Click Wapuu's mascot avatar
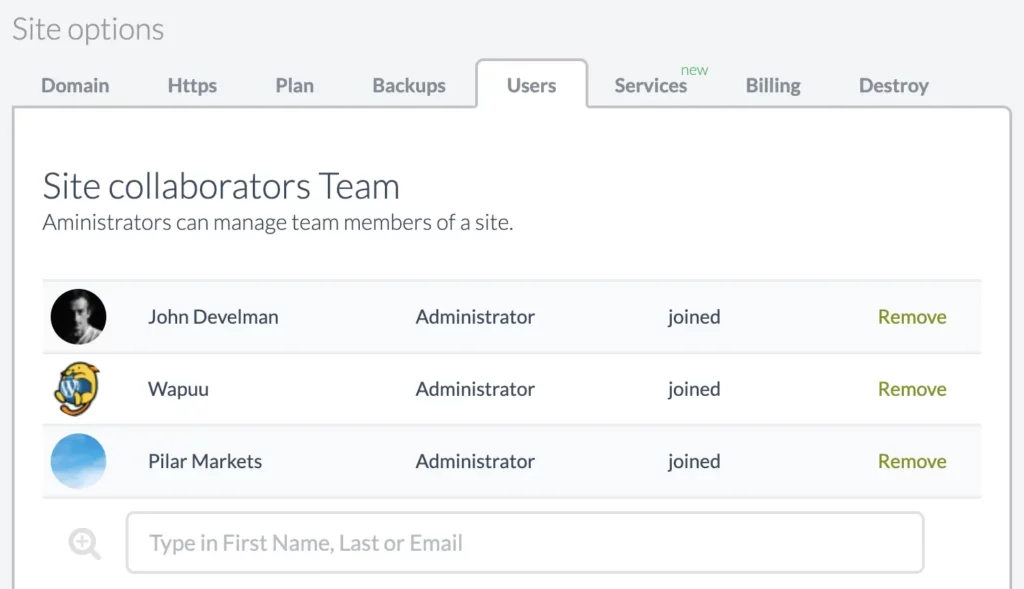This screenshot has width=1024, height=589. pos(78,389)
